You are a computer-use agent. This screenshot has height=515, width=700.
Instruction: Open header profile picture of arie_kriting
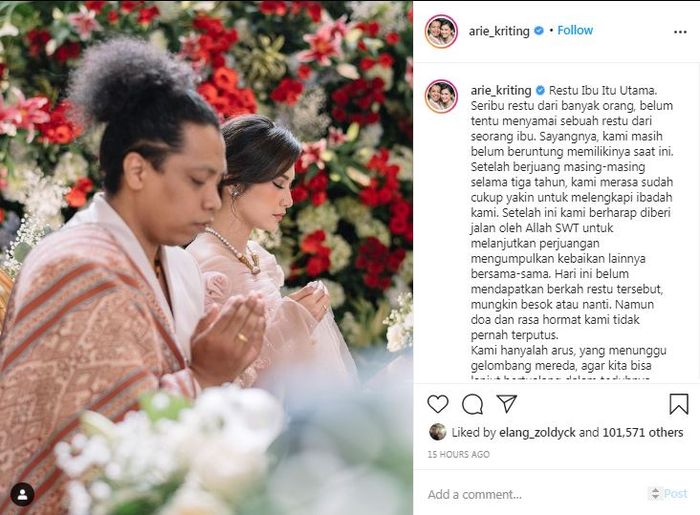point(441,31)
